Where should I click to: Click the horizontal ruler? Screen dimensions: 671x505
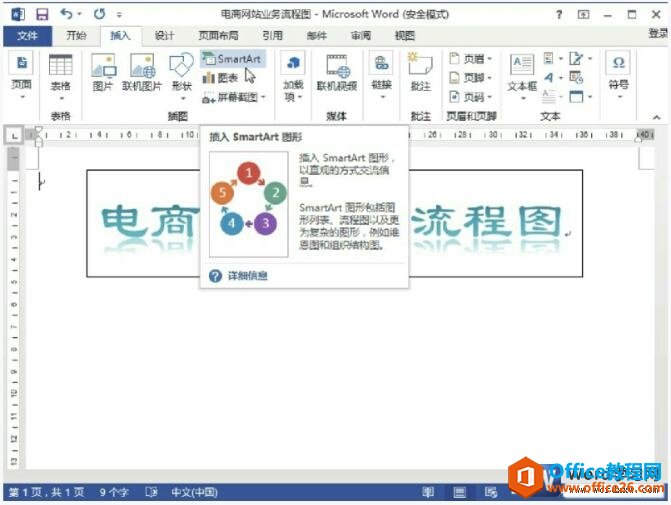pos(340,135)
